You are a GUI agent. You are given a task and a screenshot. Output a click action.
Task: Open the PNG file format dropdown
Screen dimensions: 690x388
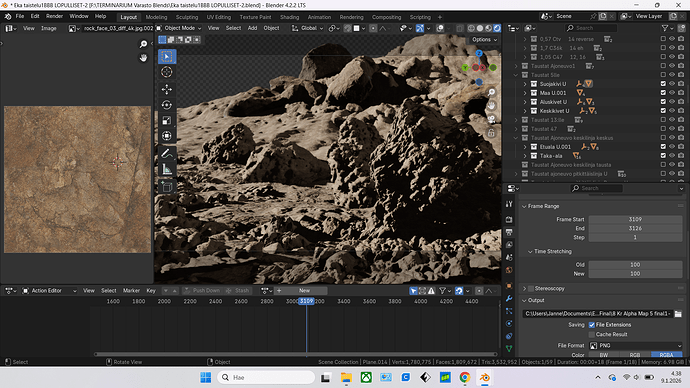click(x=635, y=346)
